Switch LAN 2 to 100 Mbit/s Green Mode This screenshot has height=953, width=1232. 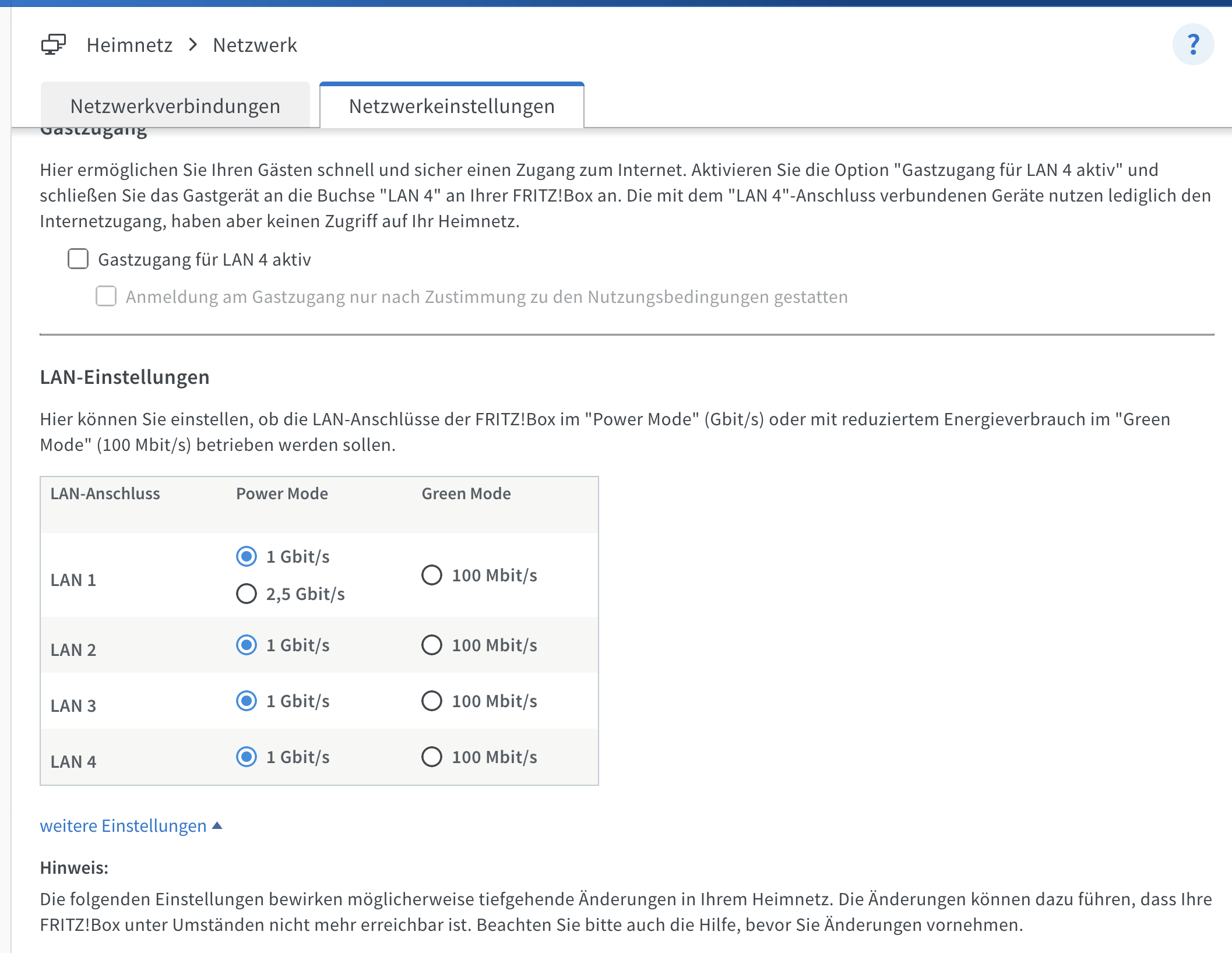432,645
